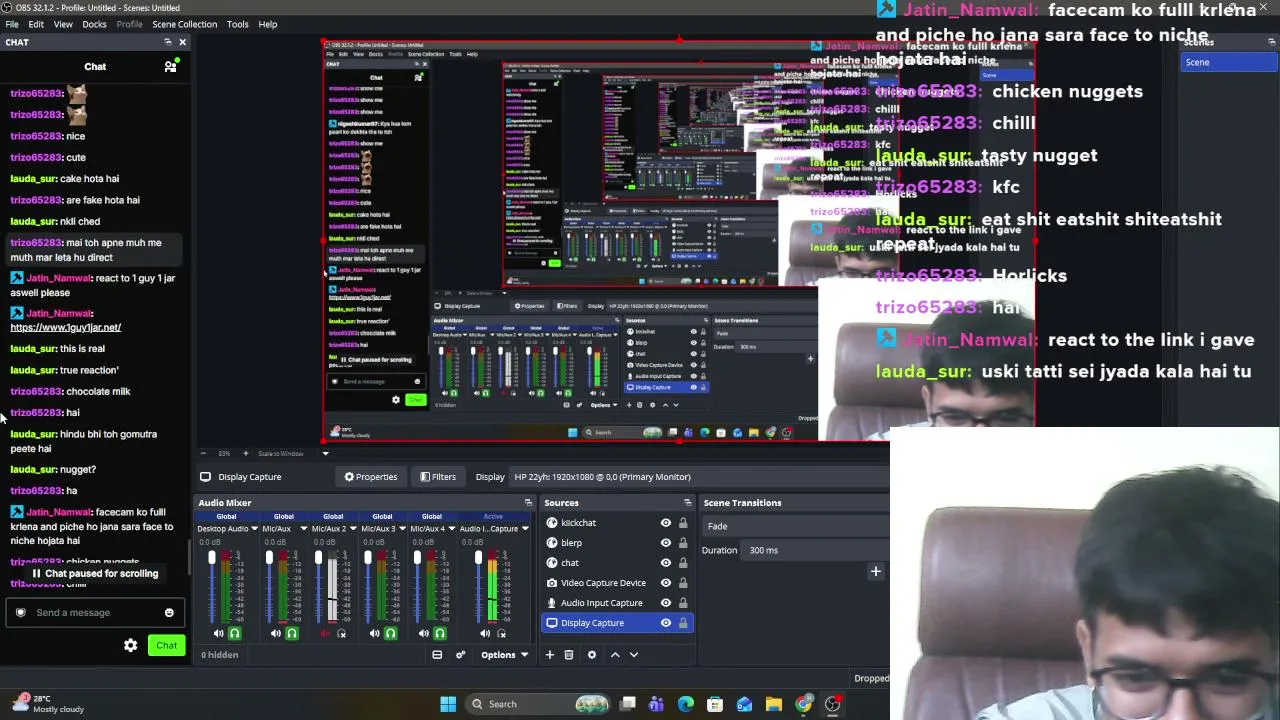This screenshot has width=1280, height=720.
Task: Open the emoji picker in chat
Action: pyautogui.click(x=169, y=613)
